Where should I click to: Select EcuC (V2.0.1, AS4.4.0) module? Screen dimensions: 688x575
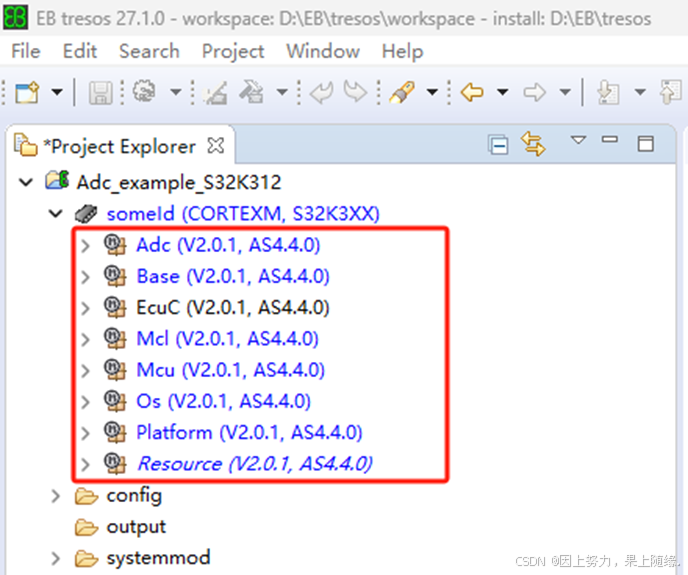point(233,308)
